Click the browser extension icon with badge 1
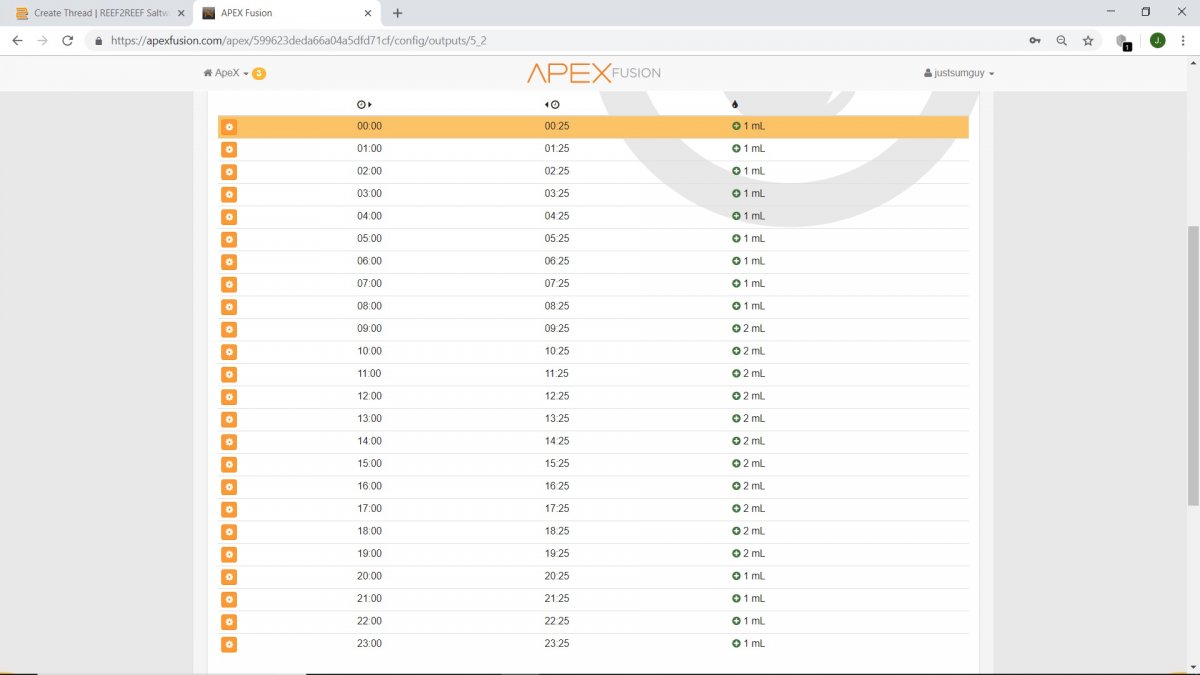The width and height of the screenshot is (1200, 675). tap(1123, 42)
